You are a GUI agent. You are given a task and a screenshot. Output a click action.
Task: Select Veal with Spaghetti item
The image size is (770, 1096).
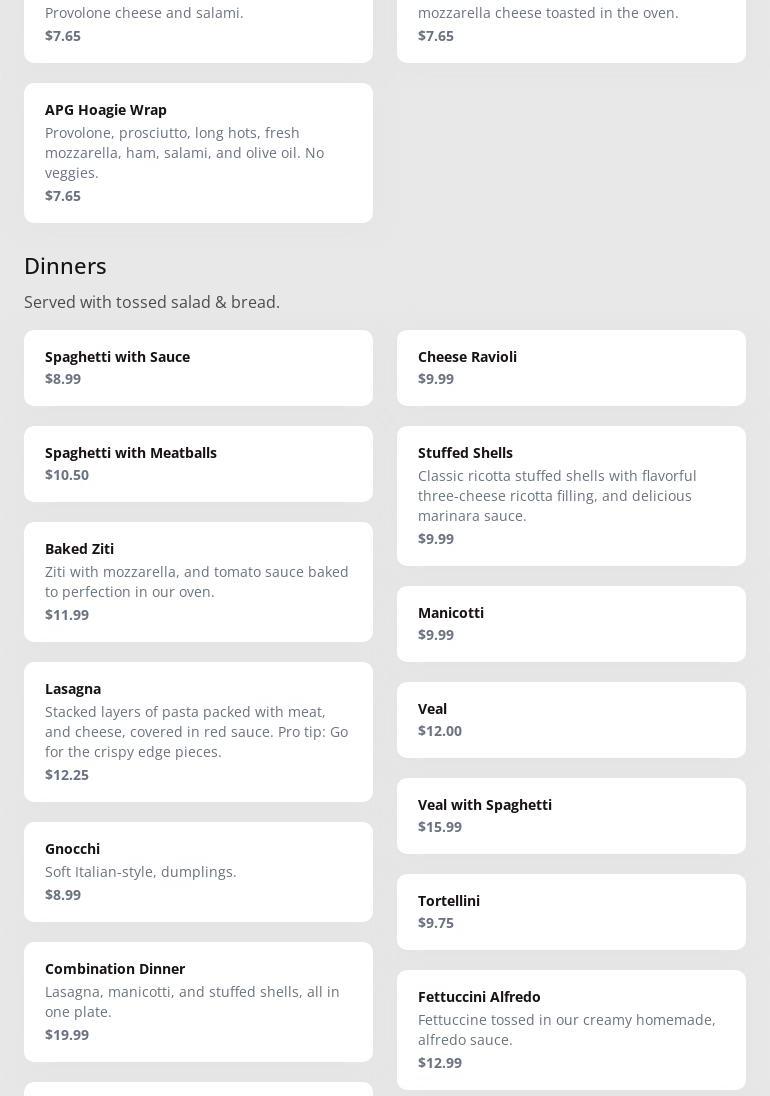pos(571,815)
